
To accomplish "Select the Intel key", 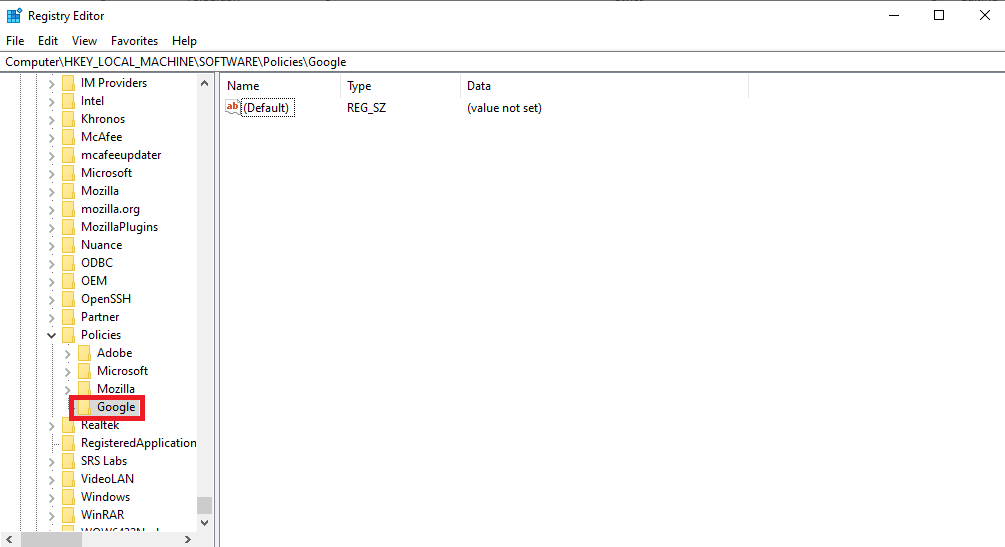I will click(x=92, y=101).
